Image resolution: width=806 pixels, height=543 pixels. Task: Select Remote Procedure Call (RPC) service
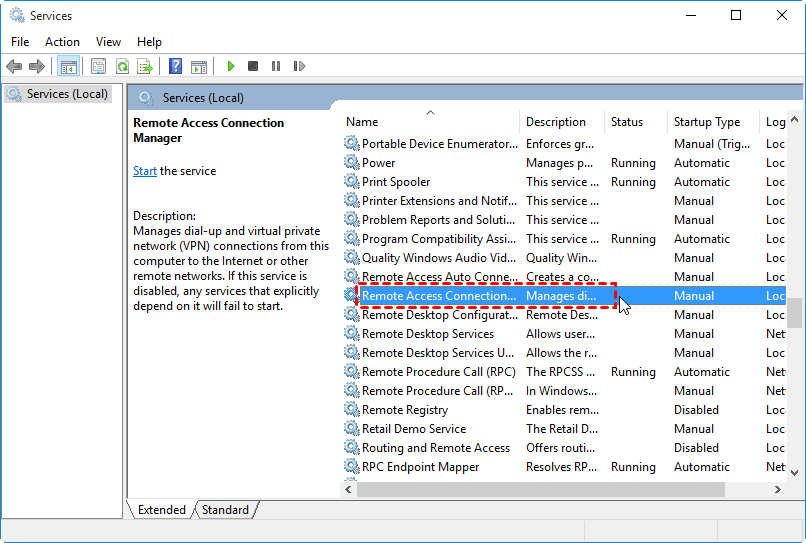click(438, 372)
